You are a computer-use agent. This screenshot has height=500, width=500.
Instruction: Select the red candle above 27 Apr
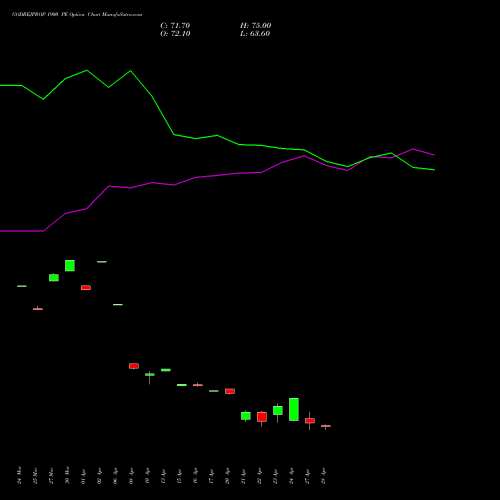click(310, 421)
